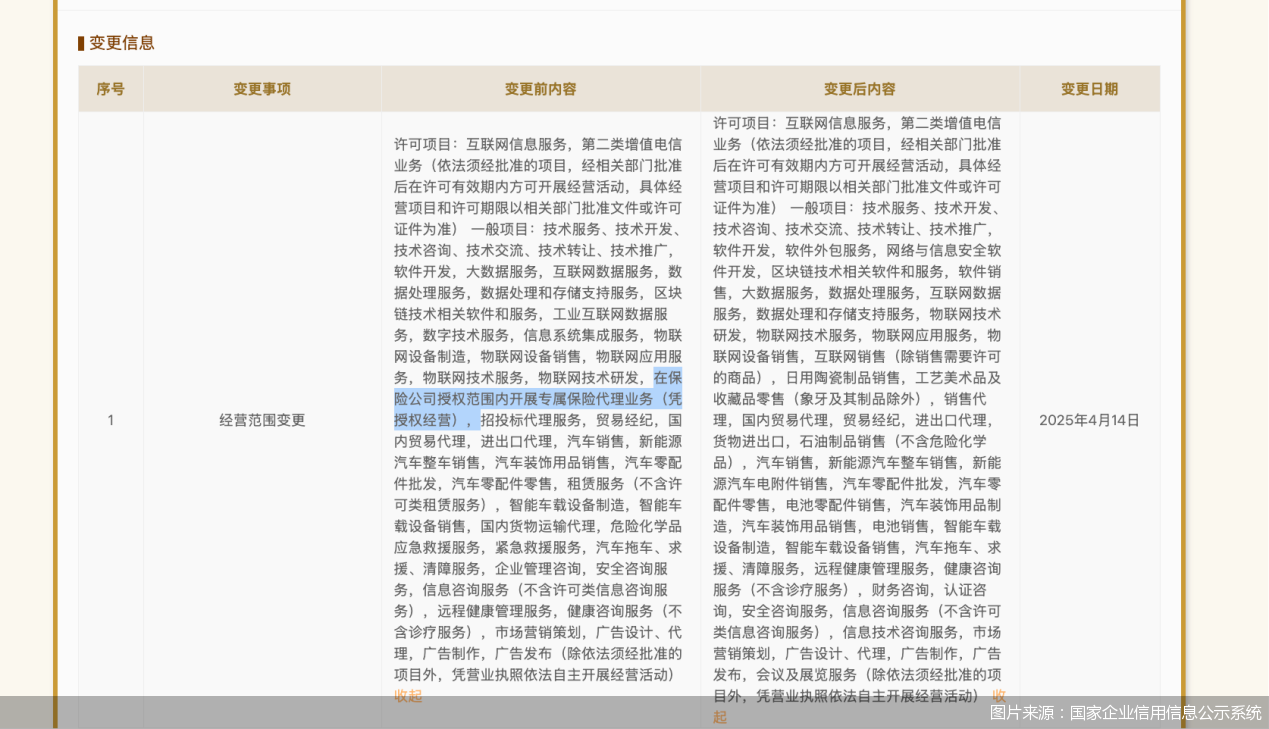Collapse the 变更前内容 text with 收起

pyautogui.click(x=408, y=696)
